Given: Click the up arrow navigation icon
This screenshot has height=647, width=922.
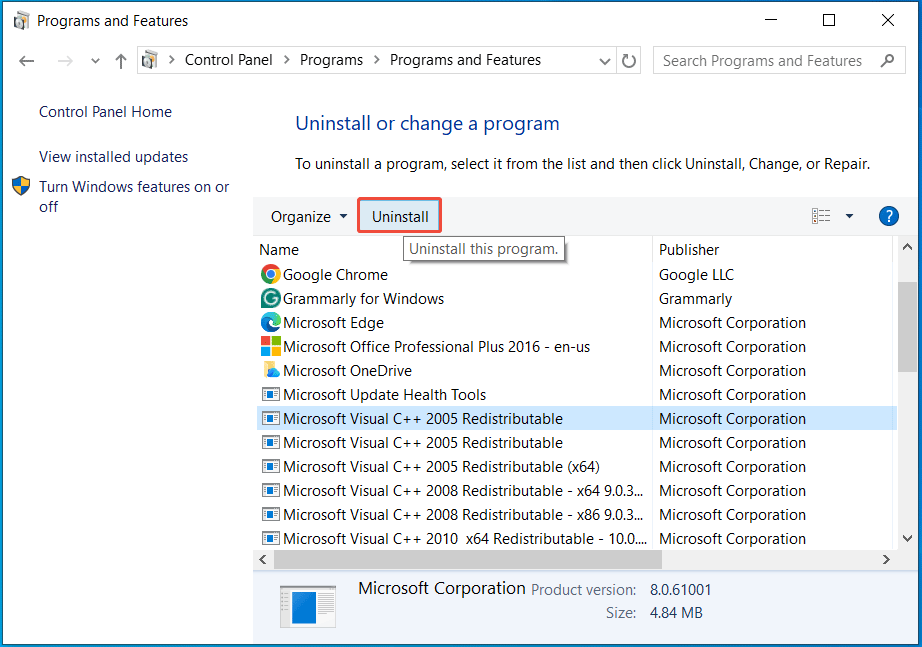Looking at the screenshot, I should (x=120, y=60).
